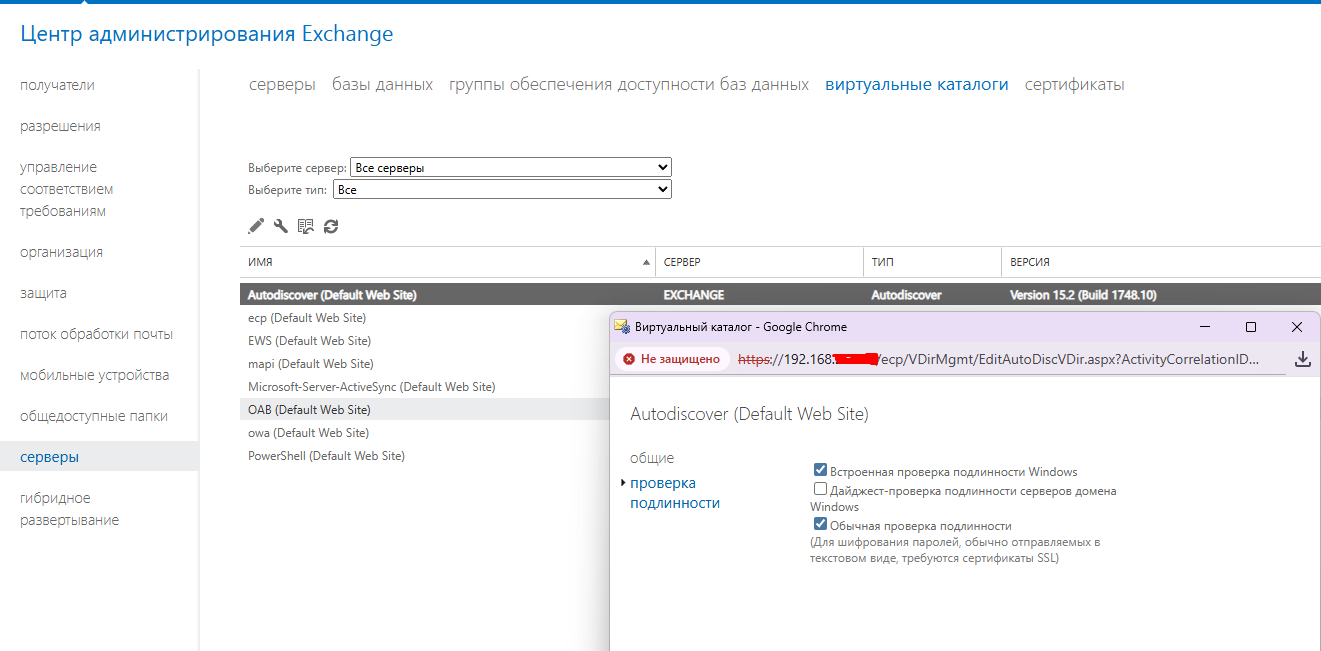Go to 'получатели' in left sidebar

click(x=57, y=85)
